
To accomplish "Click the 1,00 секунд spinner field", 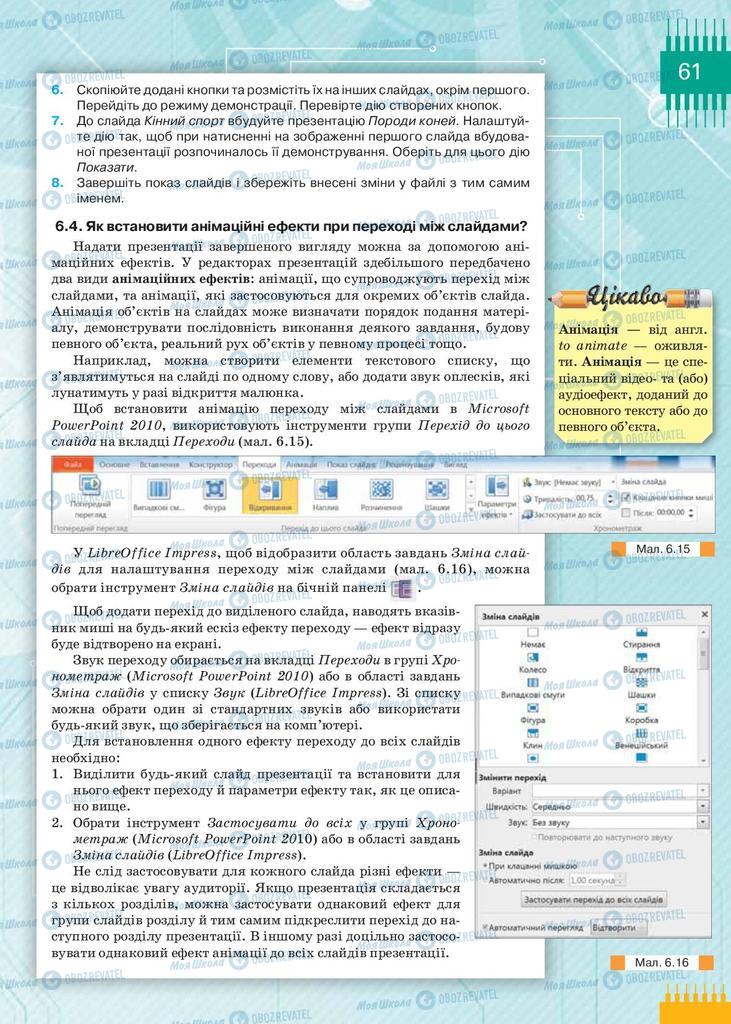I will point(598,880).
